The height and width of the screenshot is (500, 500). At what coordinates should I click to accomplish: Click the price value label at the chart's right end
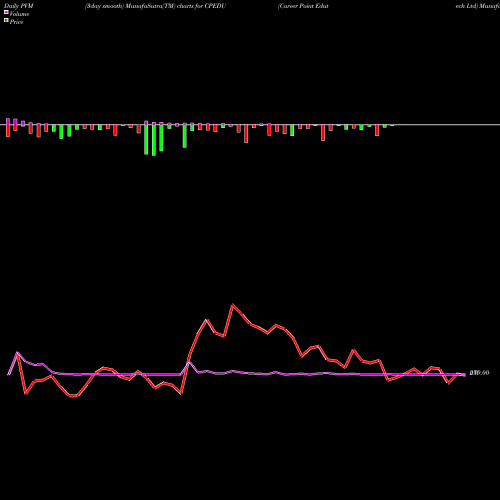tap(479, 373)
